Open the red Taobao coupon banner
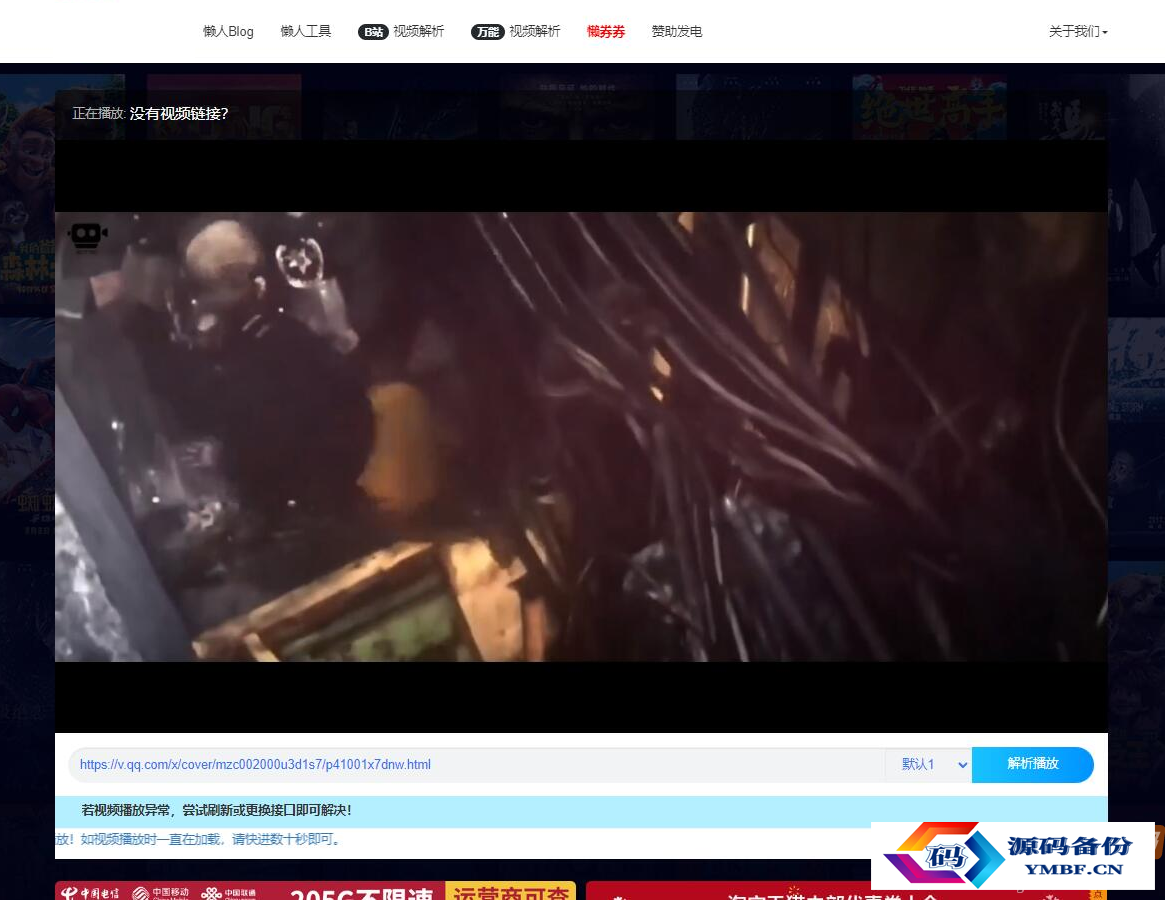This screenshot has width=1165, height=900. 846,891
